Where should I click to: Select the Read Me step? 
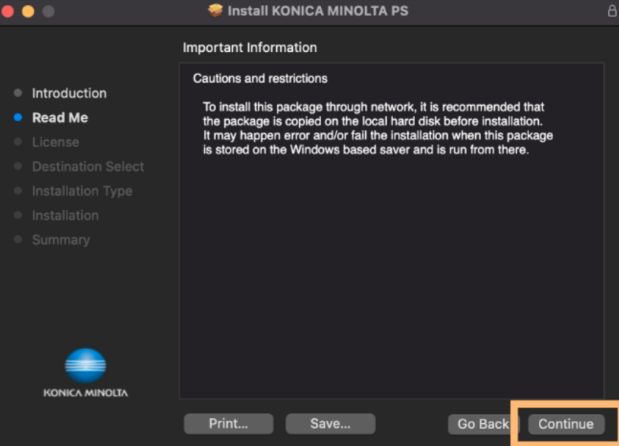tap(60, 118)
